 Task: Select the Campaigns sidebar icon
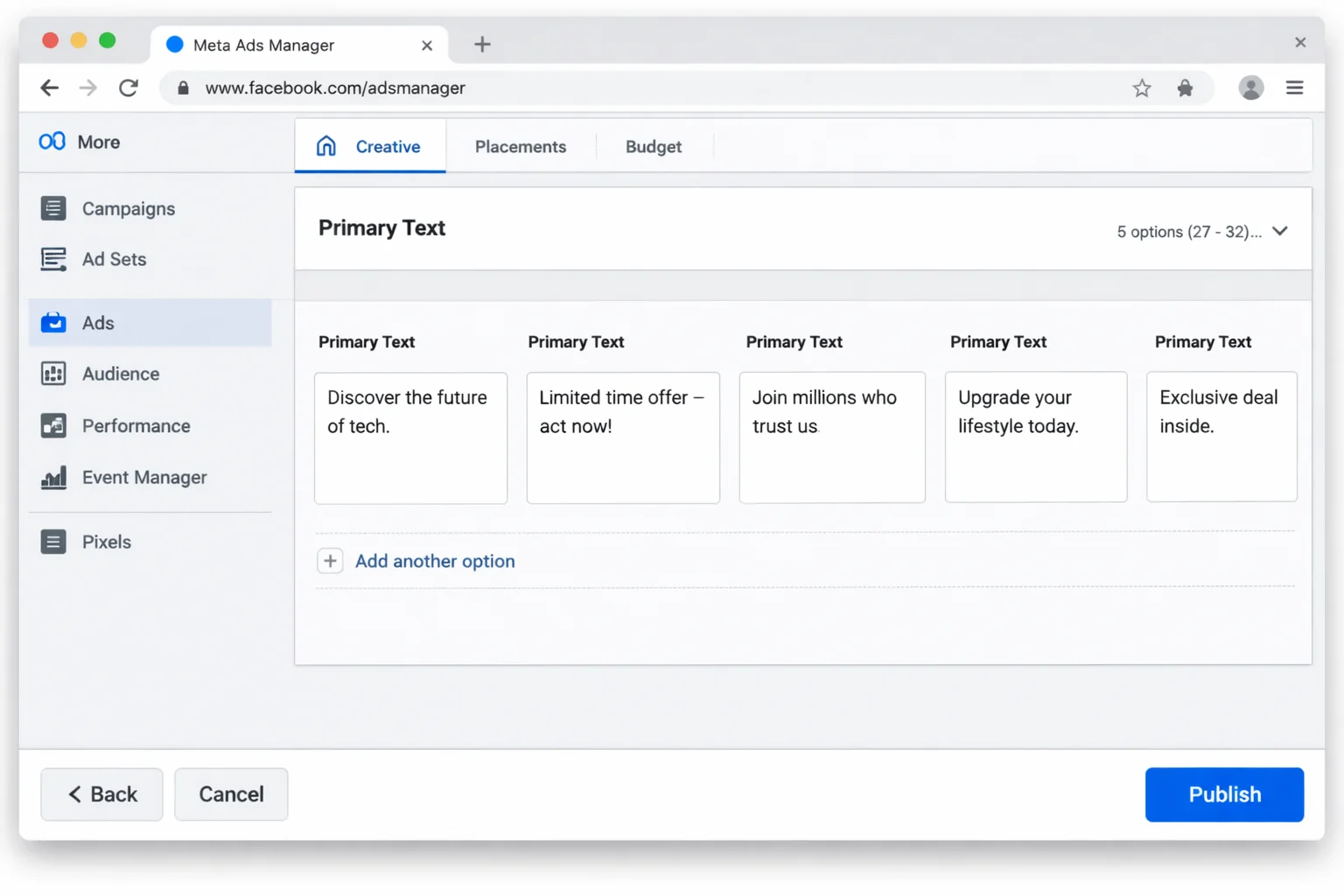coord(53,208)
